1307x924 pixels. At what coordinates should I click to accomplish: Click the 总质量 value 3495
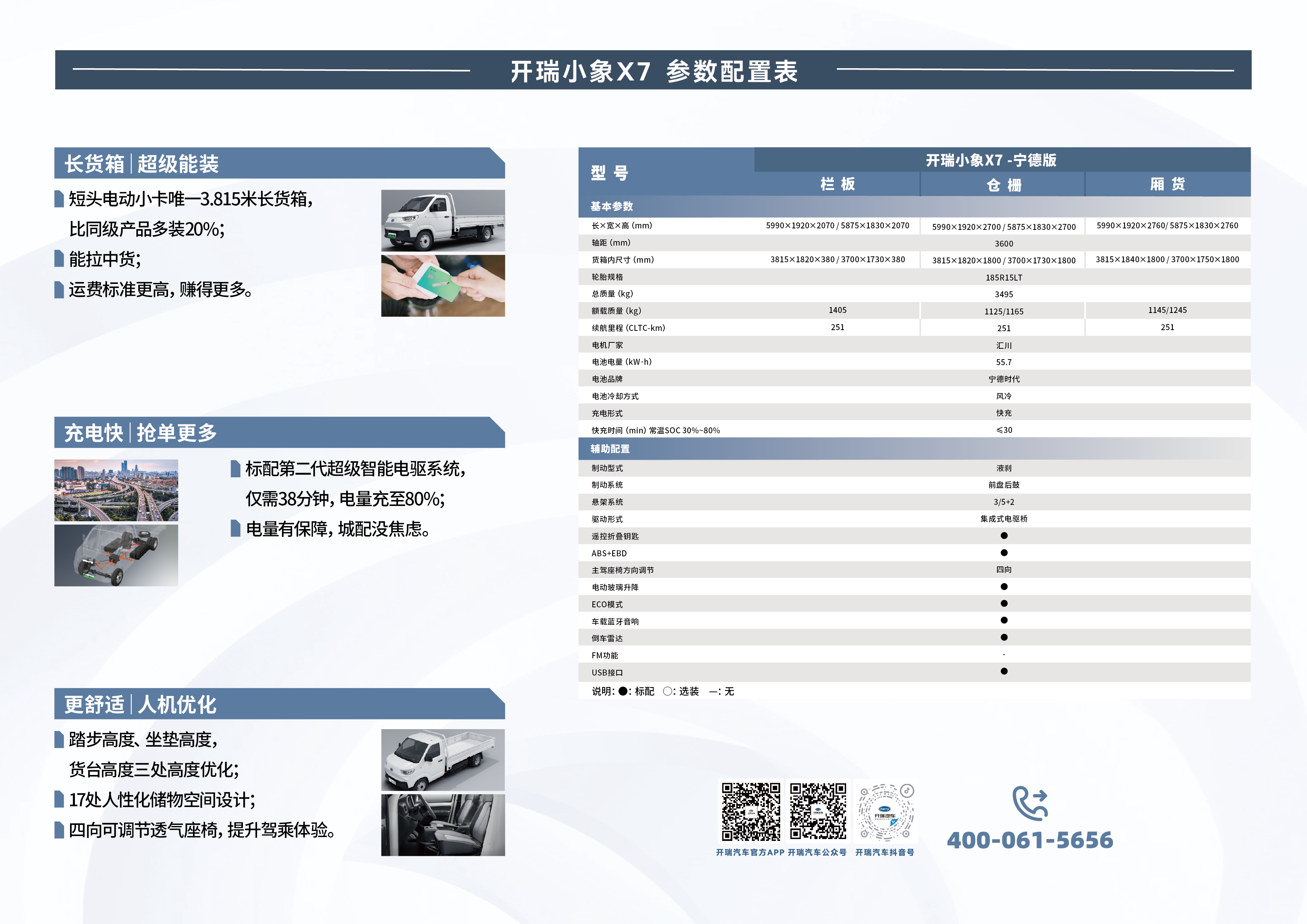[x=1004, y=294]
